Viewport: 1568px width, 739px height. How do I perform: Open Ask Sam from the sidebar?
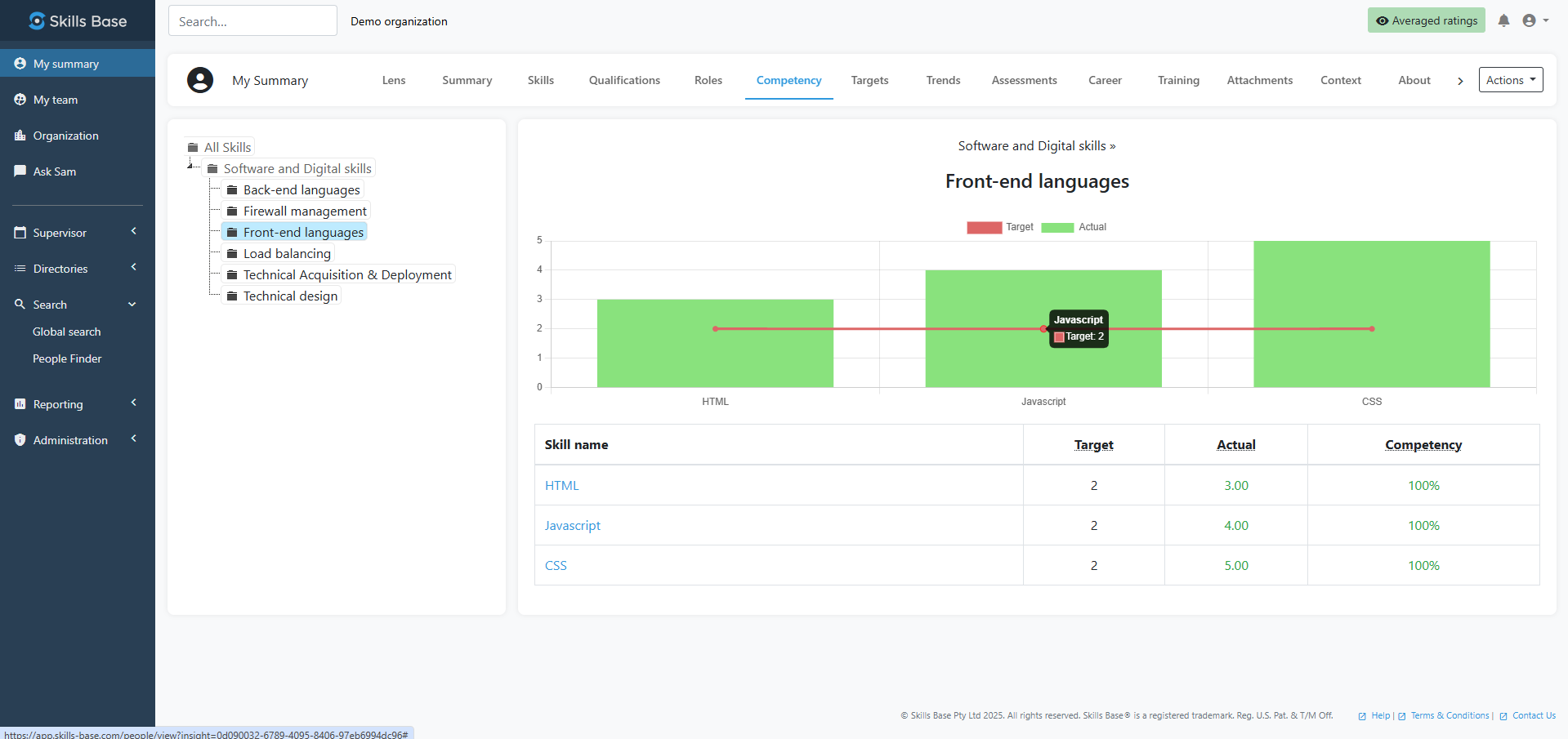tap(55, 171)
